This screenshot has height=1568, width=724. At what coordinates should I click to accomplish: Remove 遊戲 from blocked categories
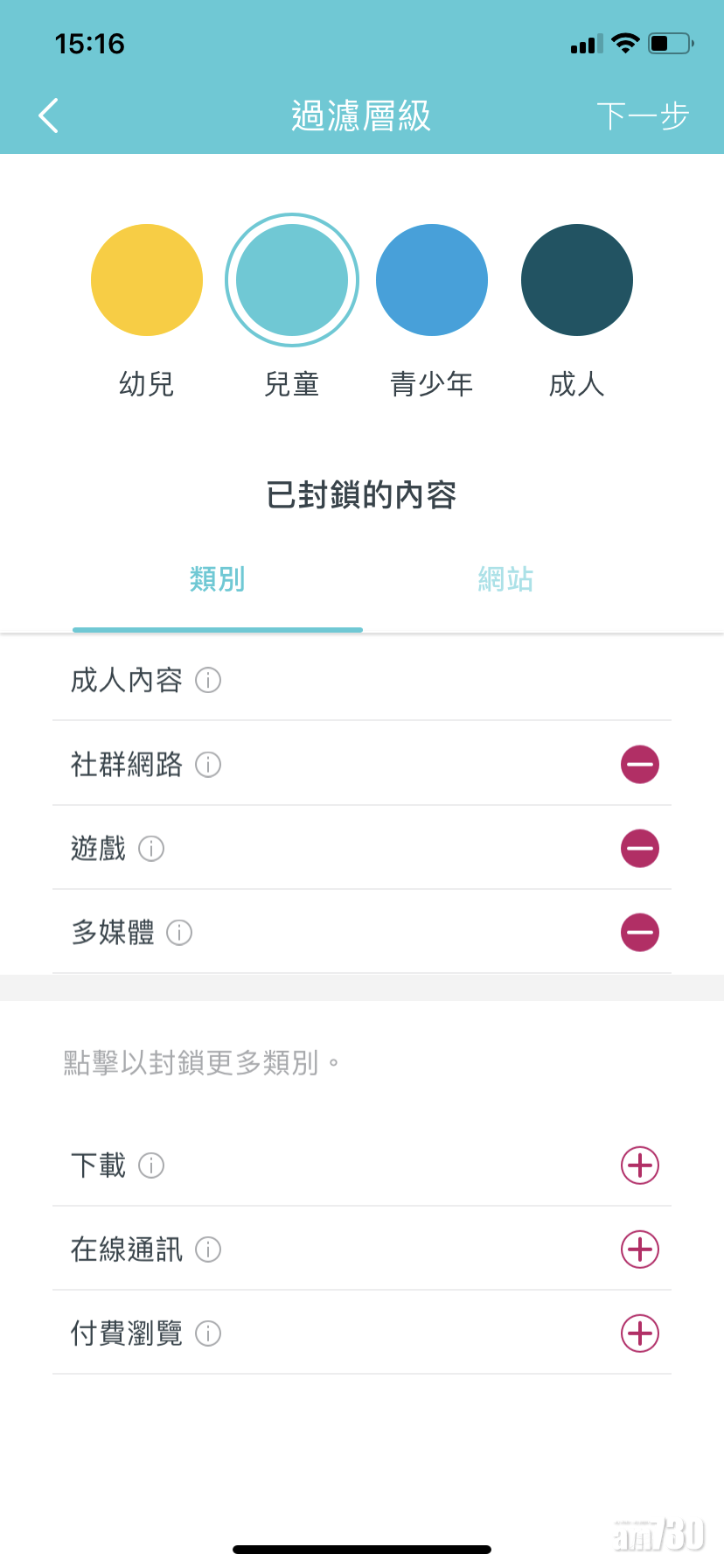[639, 849]
